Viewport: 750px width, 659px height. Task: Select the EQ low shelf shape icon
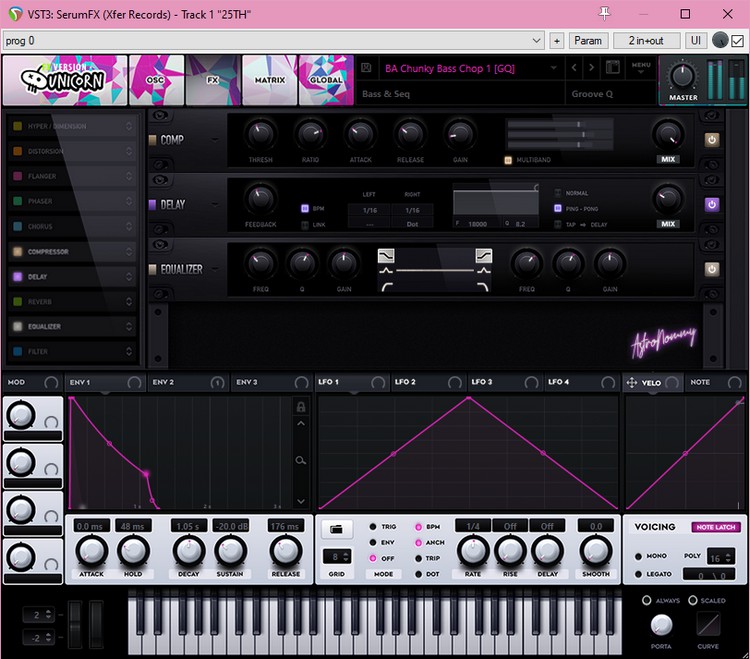coord(386,256)
